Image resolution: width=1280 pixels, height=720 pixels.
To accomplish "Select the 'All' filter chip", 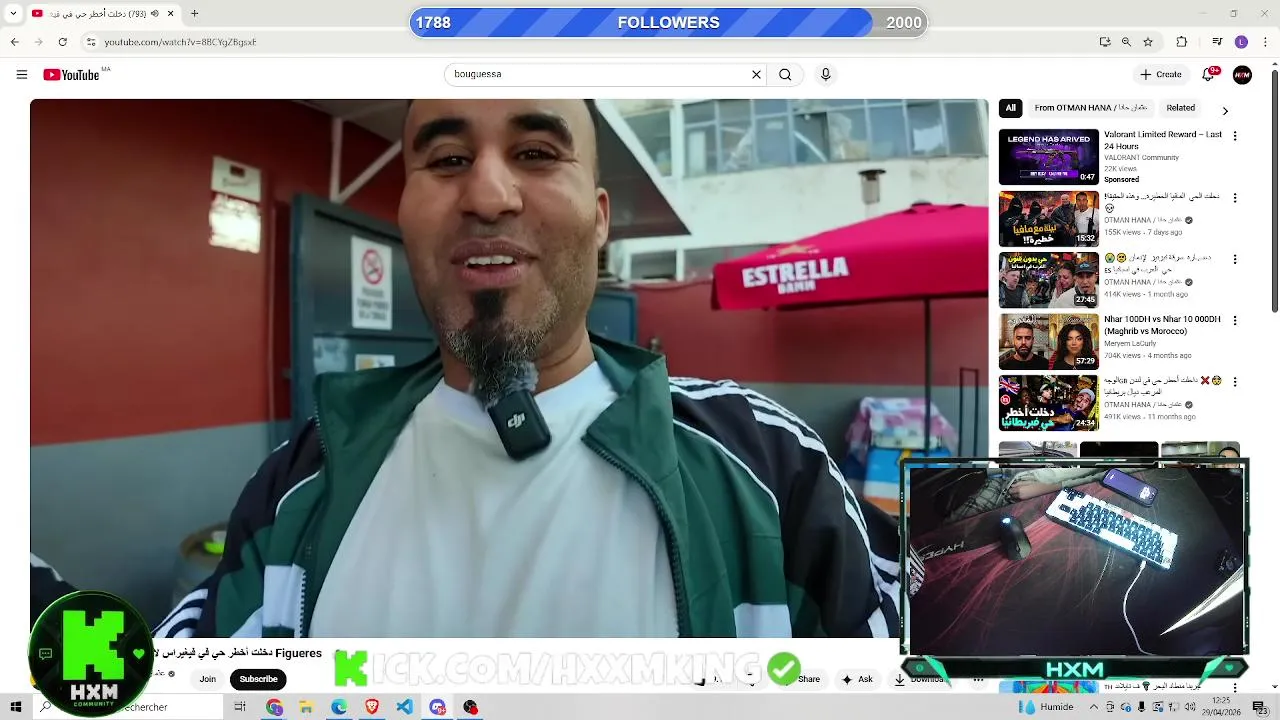I will (x=1010, y=108).
